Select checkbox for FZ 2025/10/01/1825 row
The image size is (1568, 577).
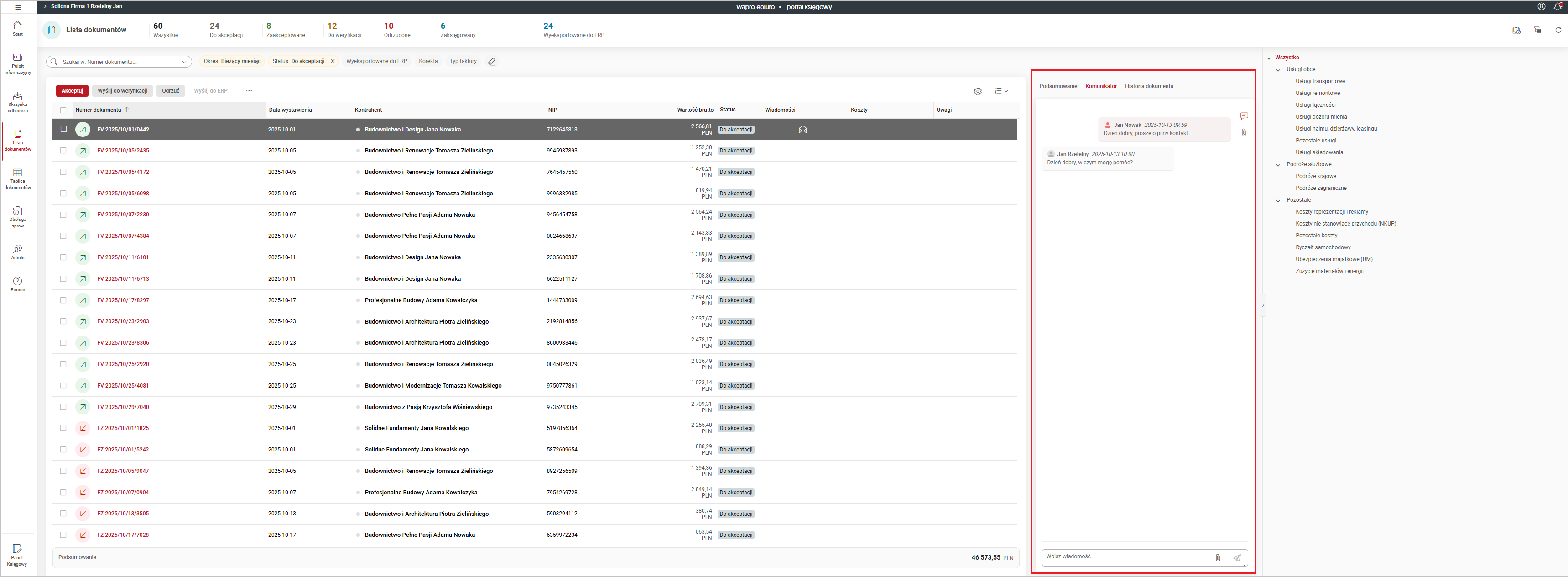63,428
